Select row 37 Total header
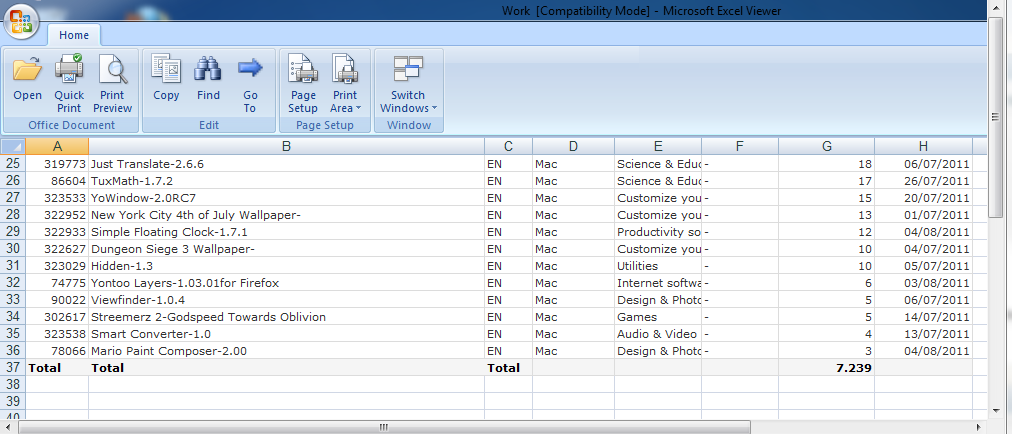Screen dimensions: 1012x434 point(12,368)
